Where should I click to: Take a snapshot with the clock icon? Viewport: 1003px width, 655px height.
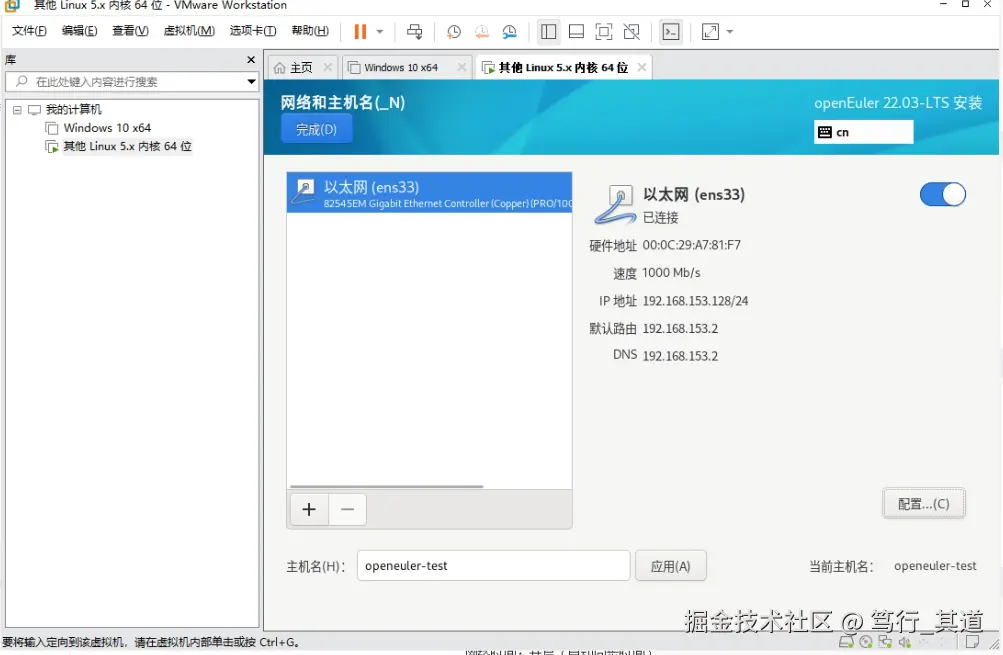454,31
